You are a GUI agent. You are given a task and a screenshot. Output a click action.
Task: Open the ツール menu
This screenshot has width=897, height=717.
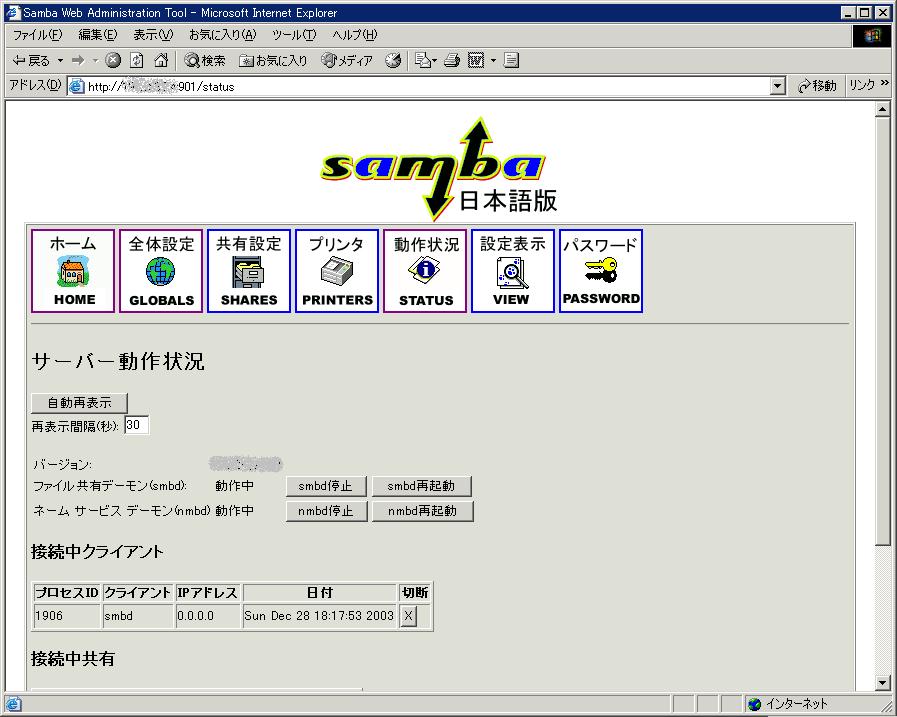tap(294, 35)
